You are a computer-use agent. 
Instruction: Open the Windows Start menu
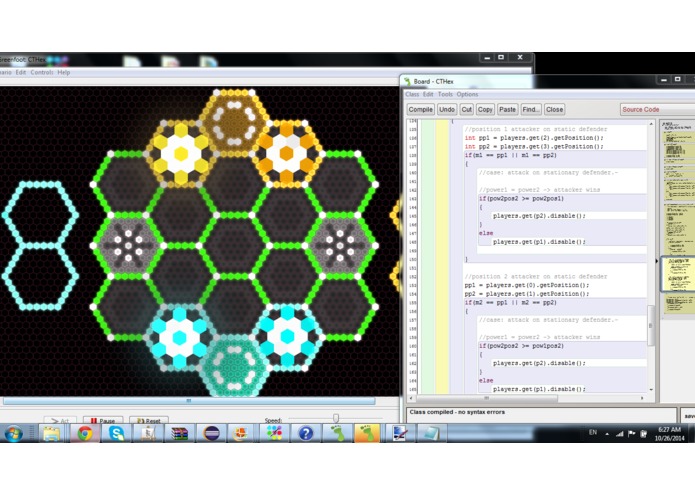pos(13,433)
